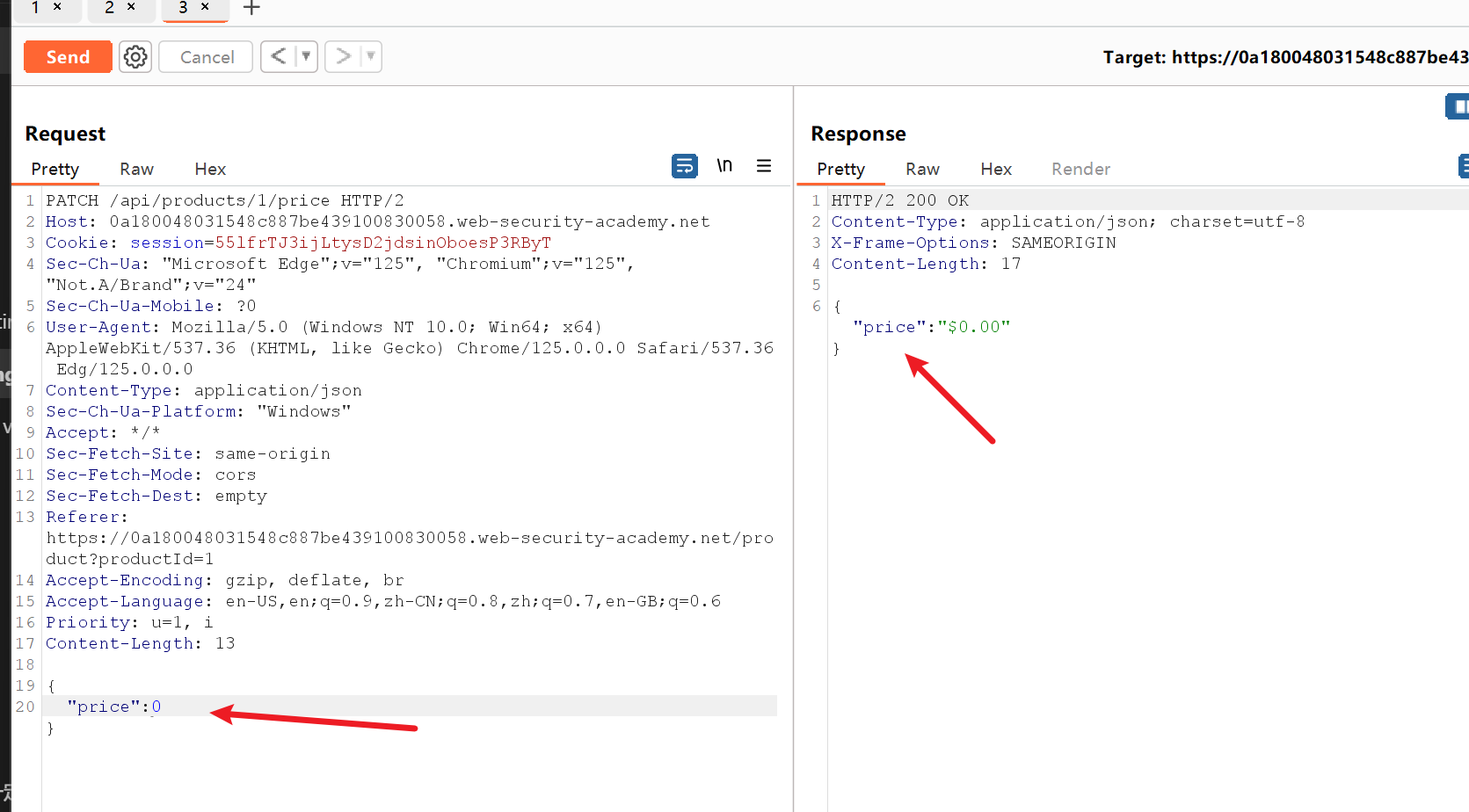Close Repeater tab 1
This screenshot has height=812, width=1469.
(x=57, y=7)
